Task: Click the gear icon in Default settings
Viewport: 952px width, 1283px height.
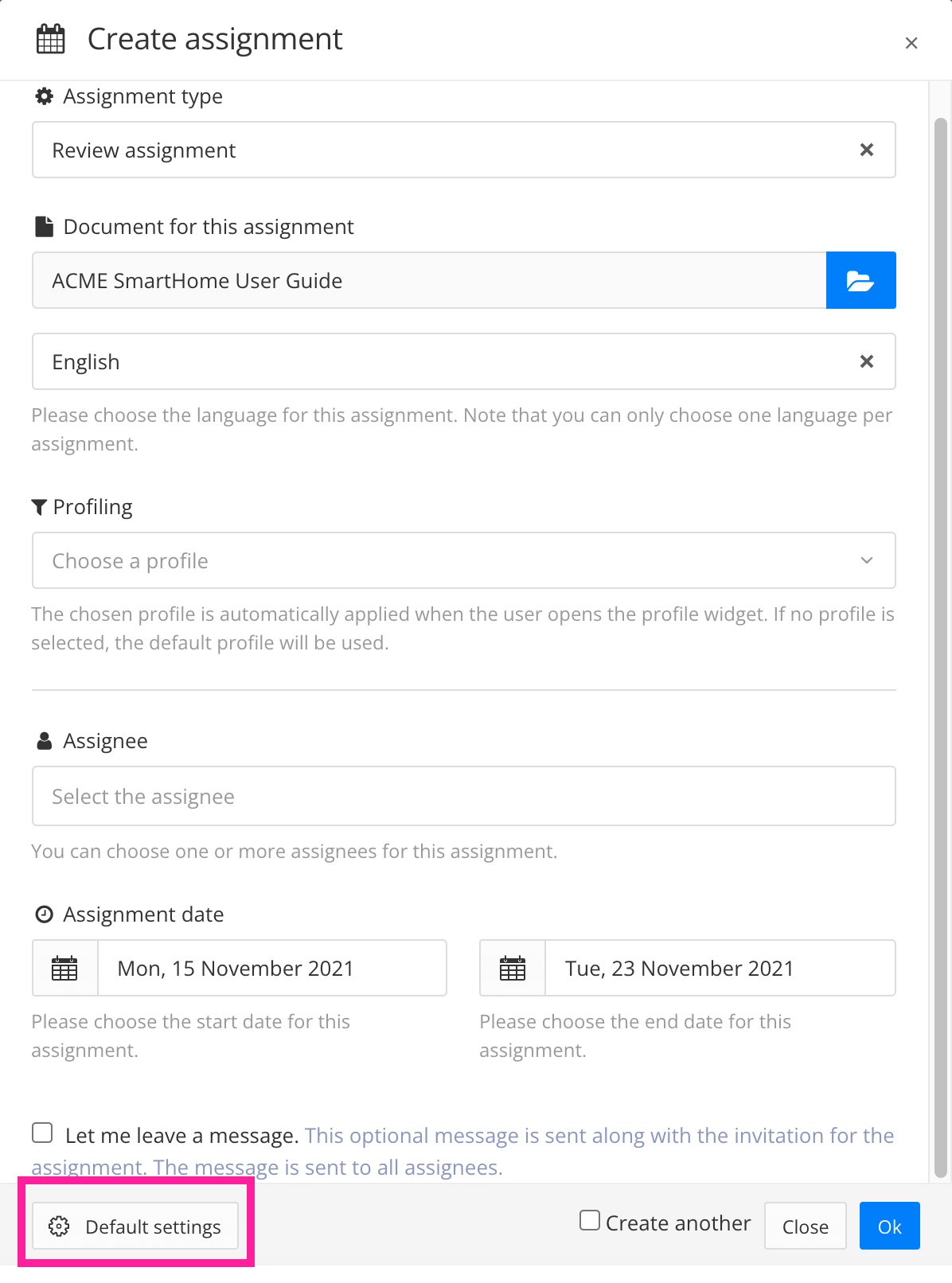Action: [x=59, y=1226]
